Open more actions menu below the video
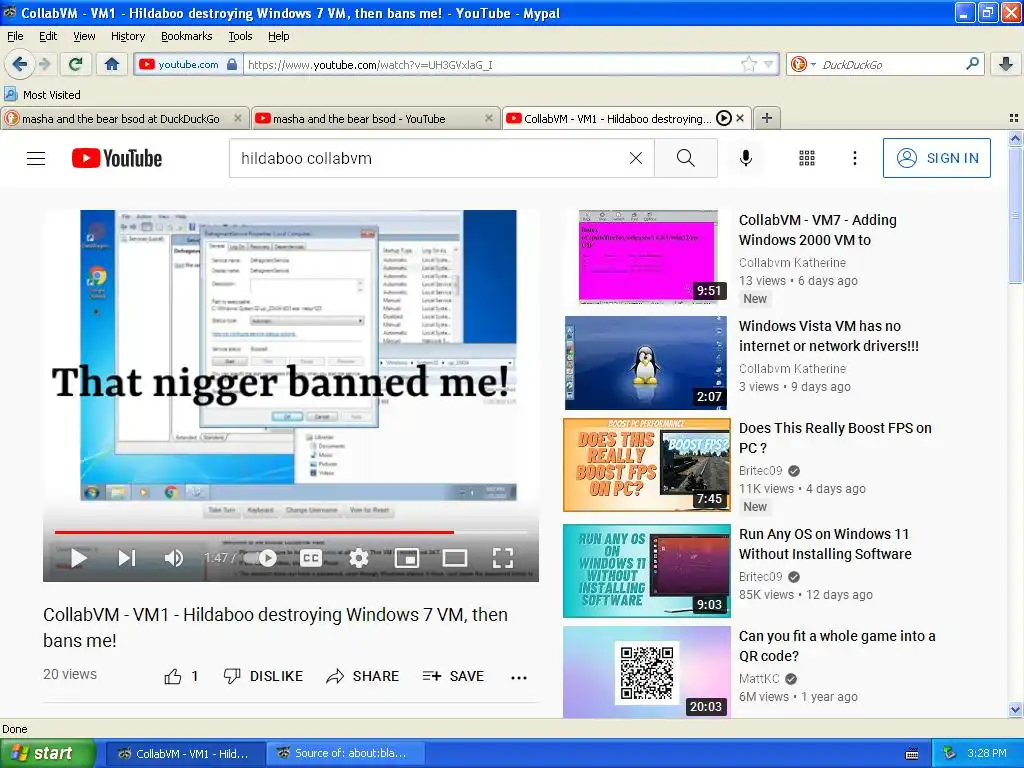The height and width of the screenshot is (768, 1024). 519,677
